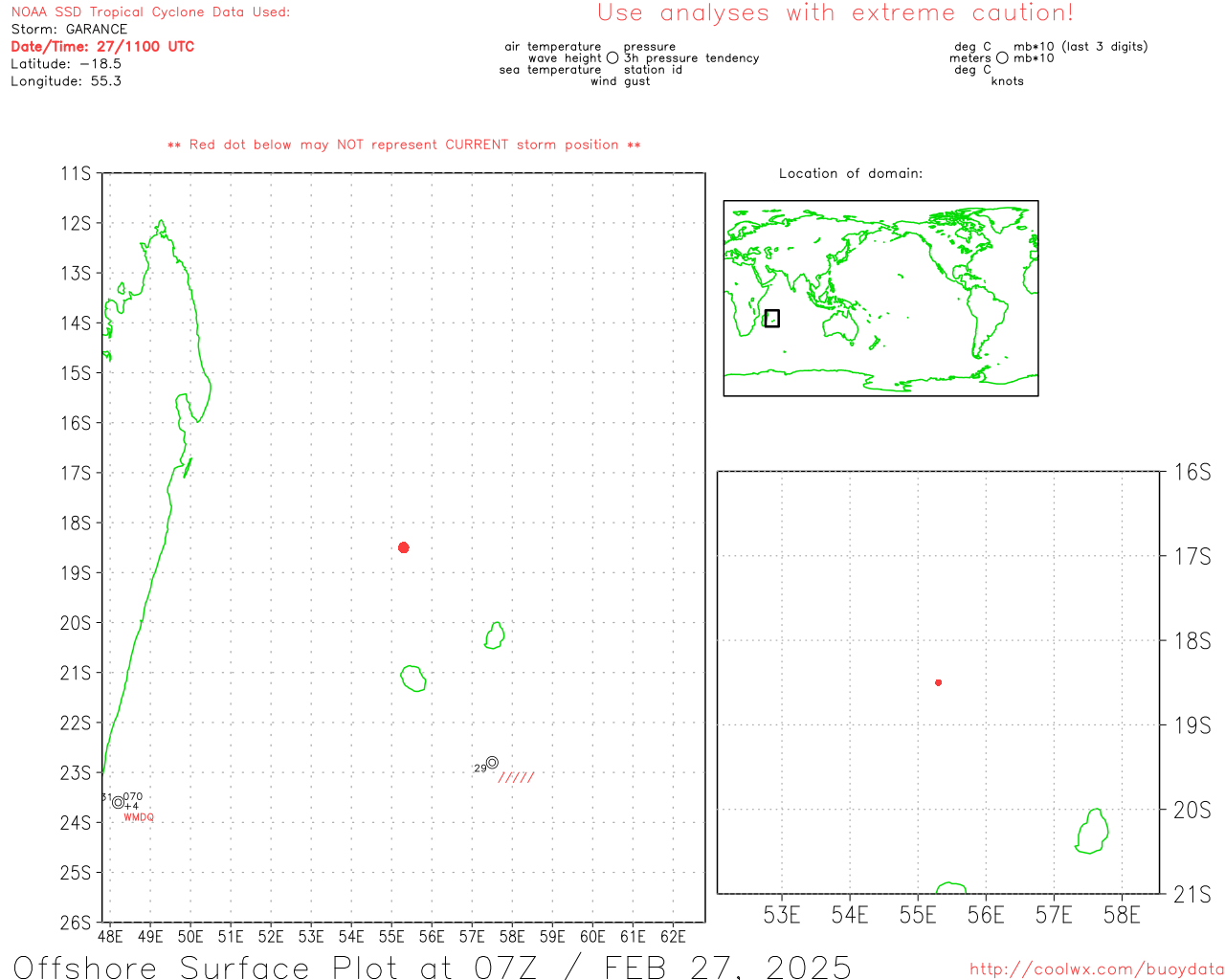1225x980 pixels.
Task: Click the red WMDQ station id label
Action: coord(139,817)
